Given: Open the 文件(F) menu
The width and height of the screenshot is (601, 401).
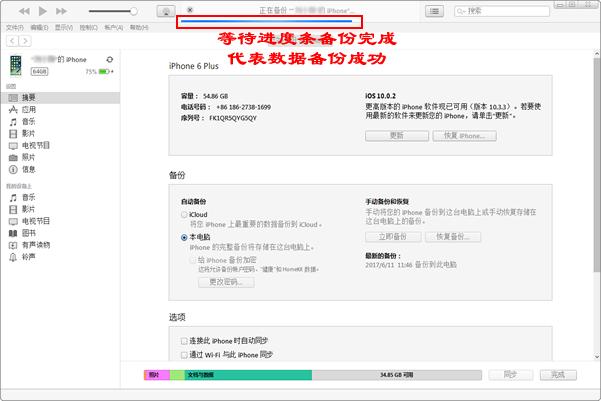Looking at the screenshot, I should pos(15,27).
